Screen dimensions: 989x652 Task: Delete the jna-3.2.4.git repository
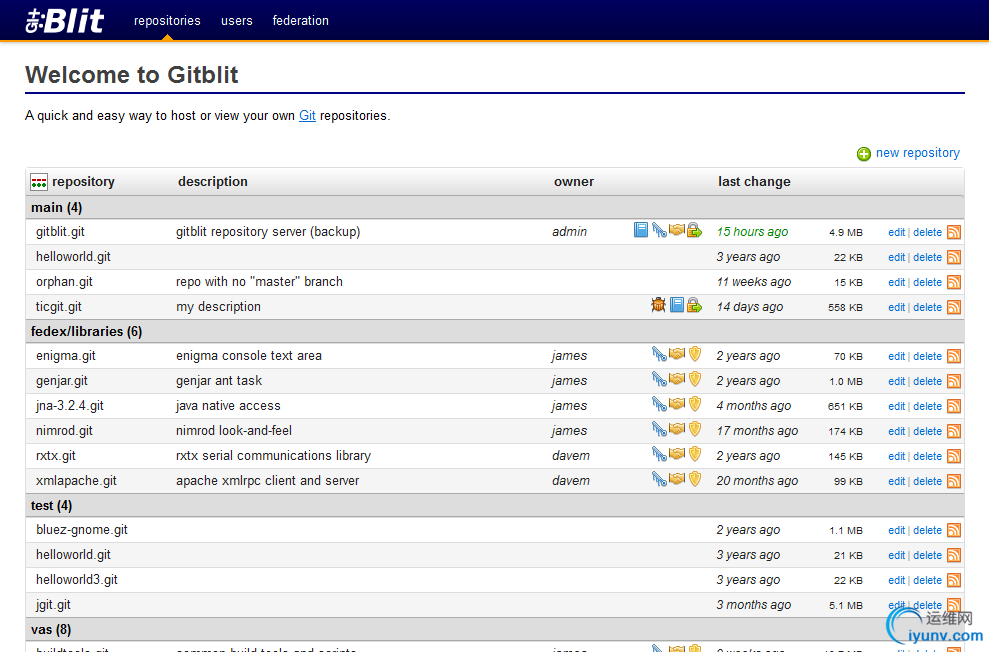[x=927, y=406]
